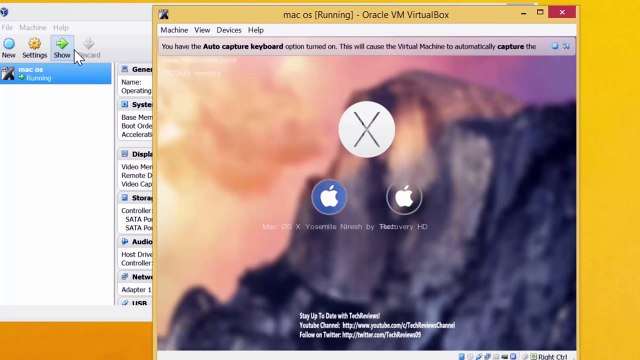The height and width of the screenshot is (360, 640).
Task: Open Help menu in the VM window
Action: pyautogui.click(x=256, y=30)
